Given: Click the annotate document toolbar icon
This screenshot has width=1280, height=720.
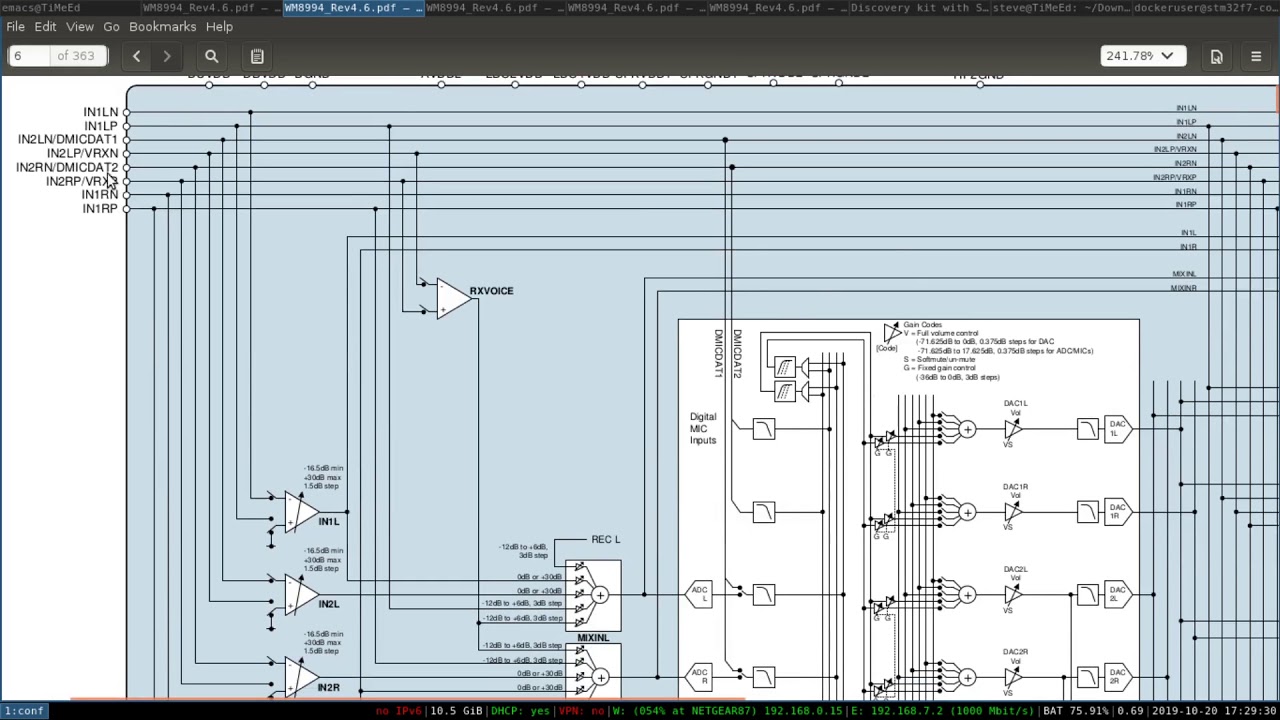Looking at the screenshot, I should [257, 56].
